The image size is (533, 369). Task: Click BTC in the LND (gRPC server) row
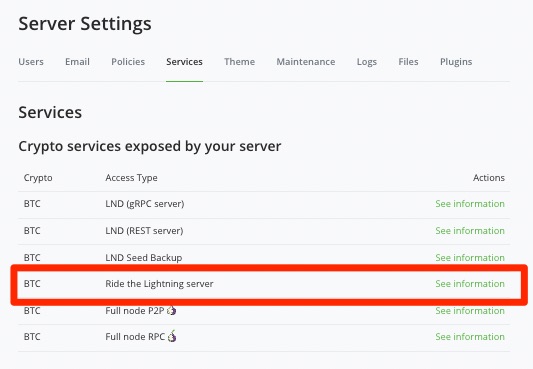[x=32, y=204]
